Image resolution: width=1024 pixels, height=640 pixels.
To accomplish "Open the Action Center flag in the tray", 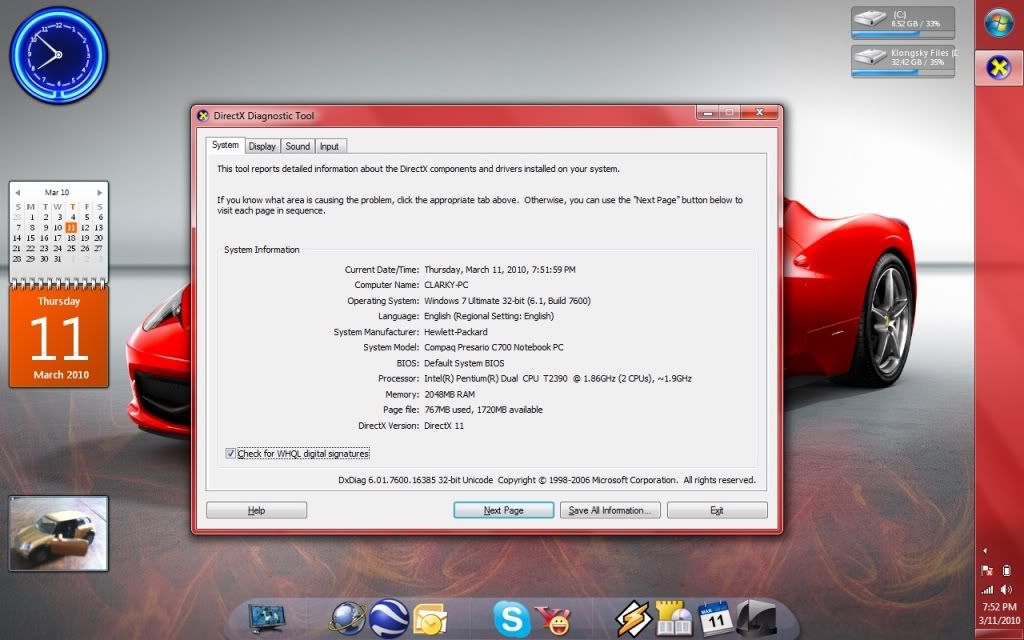I will 987,570.
